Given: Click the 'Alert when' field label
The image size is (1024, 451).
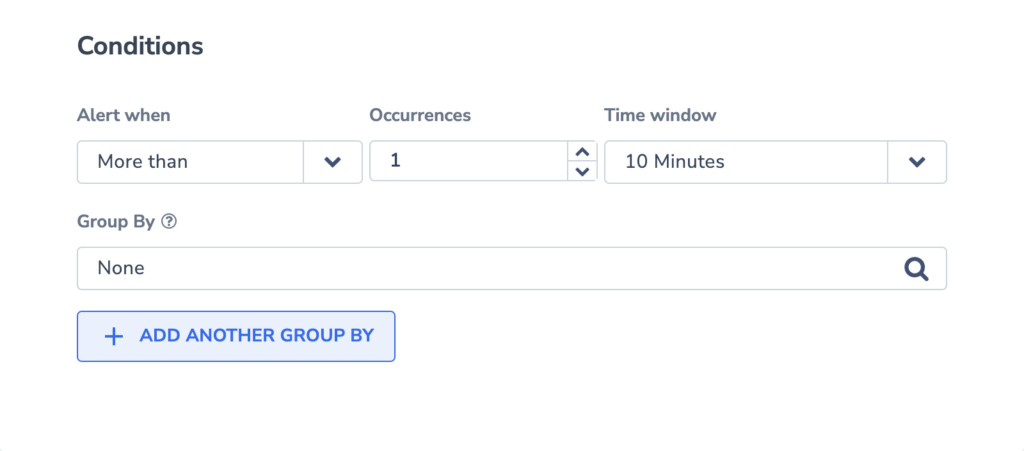Looking at the screenshot, I should 123,116.
